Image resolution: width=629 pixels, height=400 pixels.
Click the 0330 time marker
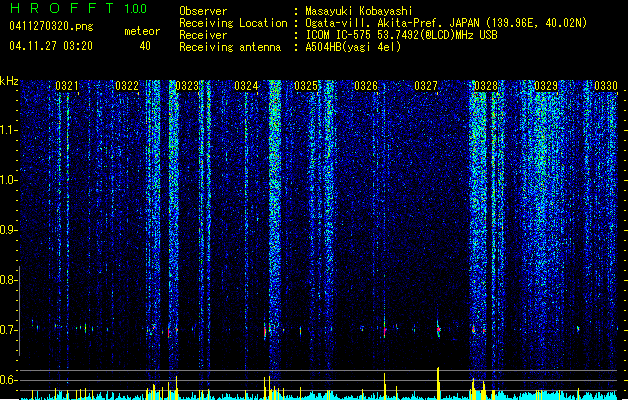606,86
